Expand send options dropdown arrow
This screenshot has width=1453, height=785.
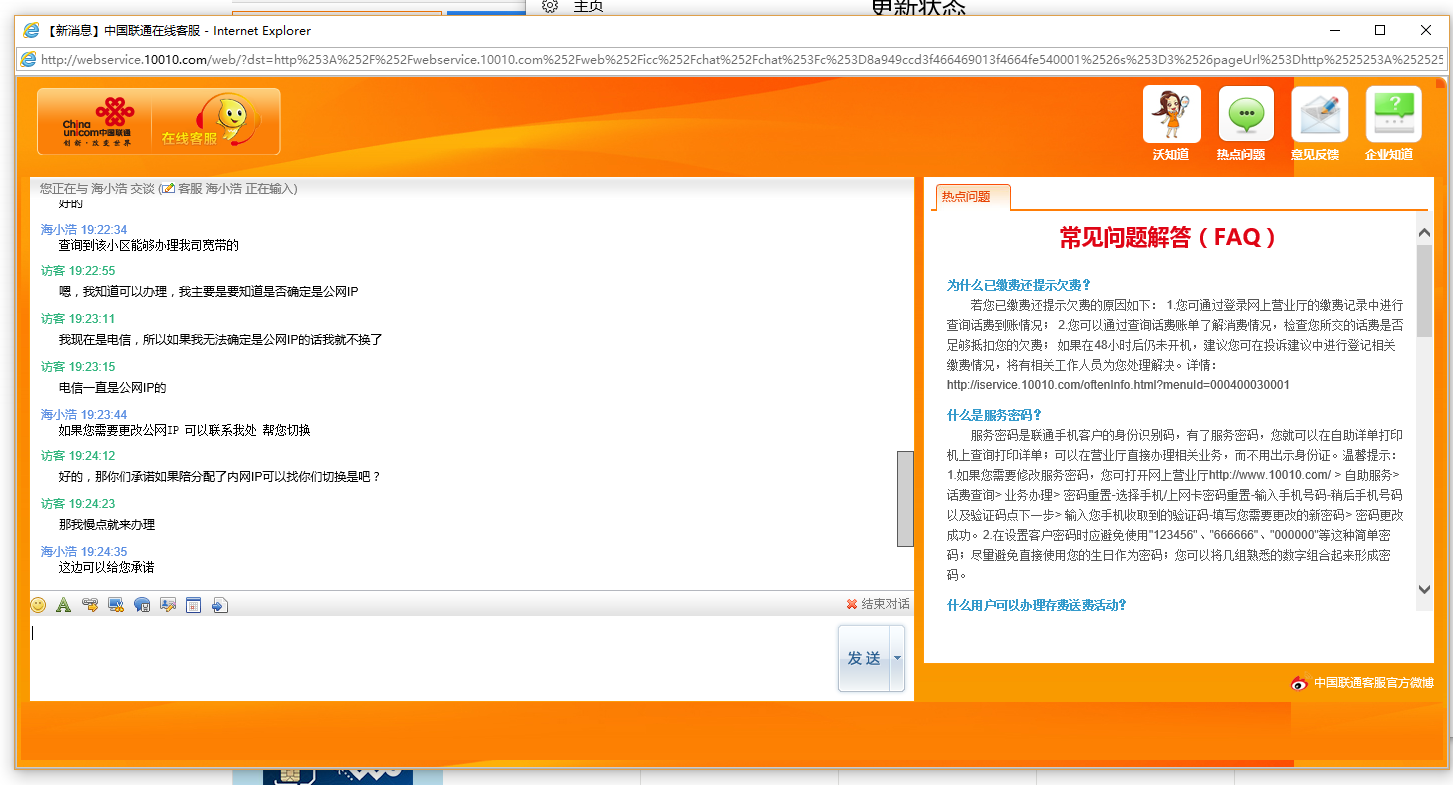pos(897,658)
